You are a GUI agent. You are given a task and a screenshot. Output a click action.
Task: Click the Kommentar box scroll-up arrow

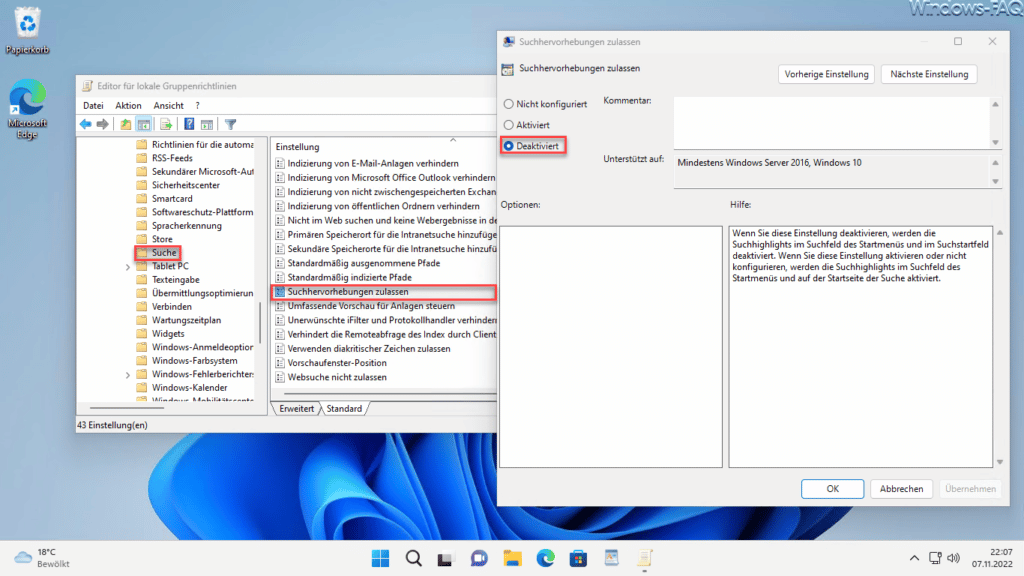tap(995, 104)
